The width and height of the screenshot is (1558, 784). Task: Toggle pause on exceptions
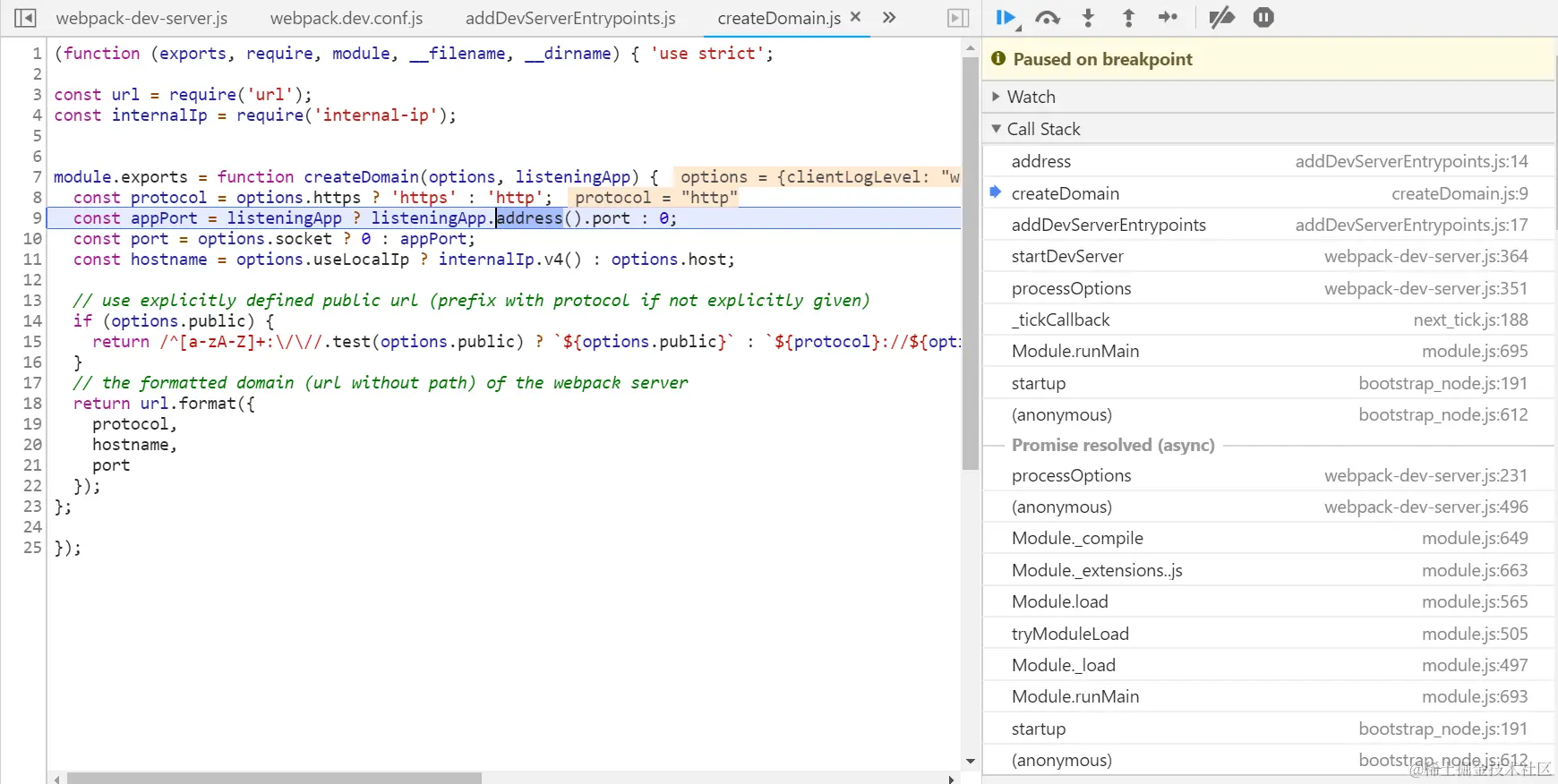(x=1263, y=18)
